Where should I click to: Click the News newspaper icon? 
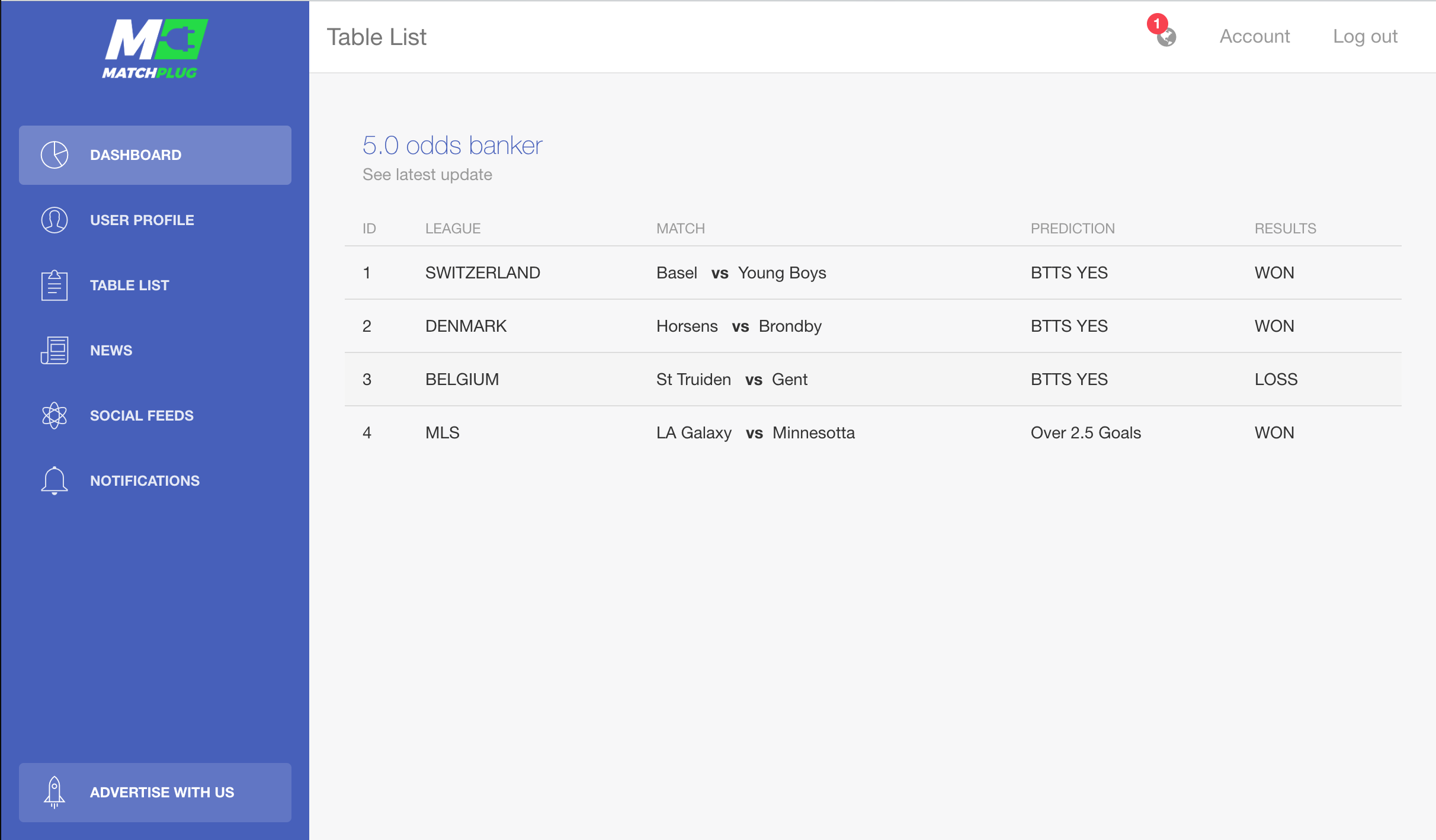pyautogui.click(x=55, y=350)
